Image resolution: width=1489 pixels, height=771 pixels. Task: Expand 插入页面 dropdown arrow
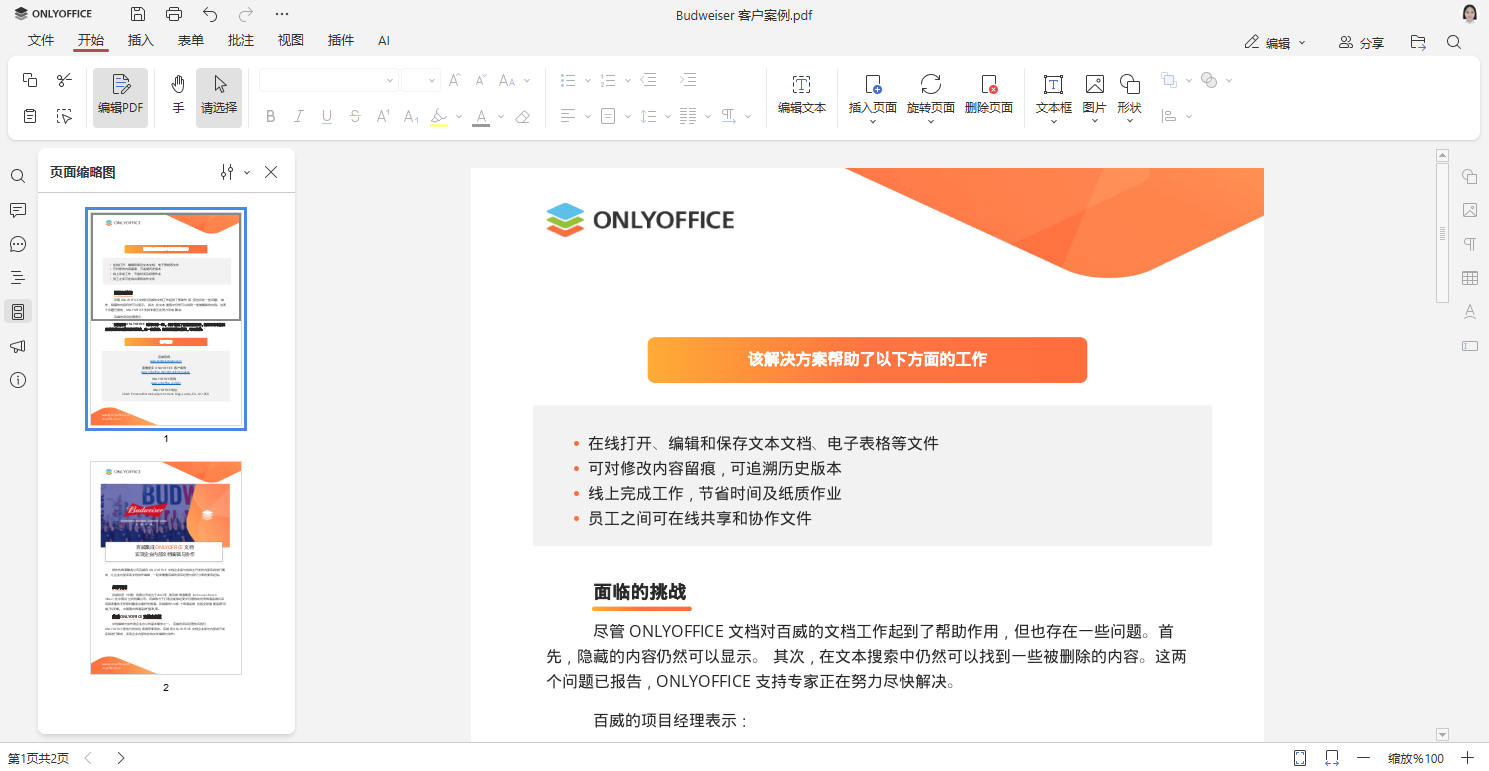tap(873, 122)
